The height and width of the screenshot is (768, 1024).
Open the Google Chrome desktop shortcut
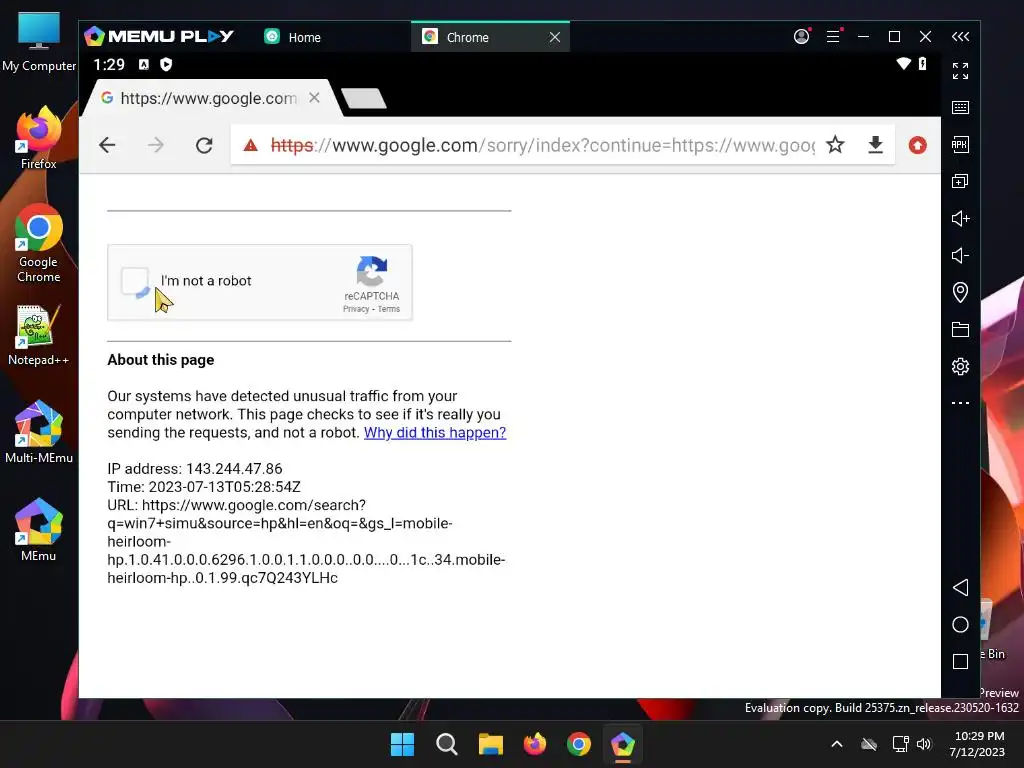(39, 243)
